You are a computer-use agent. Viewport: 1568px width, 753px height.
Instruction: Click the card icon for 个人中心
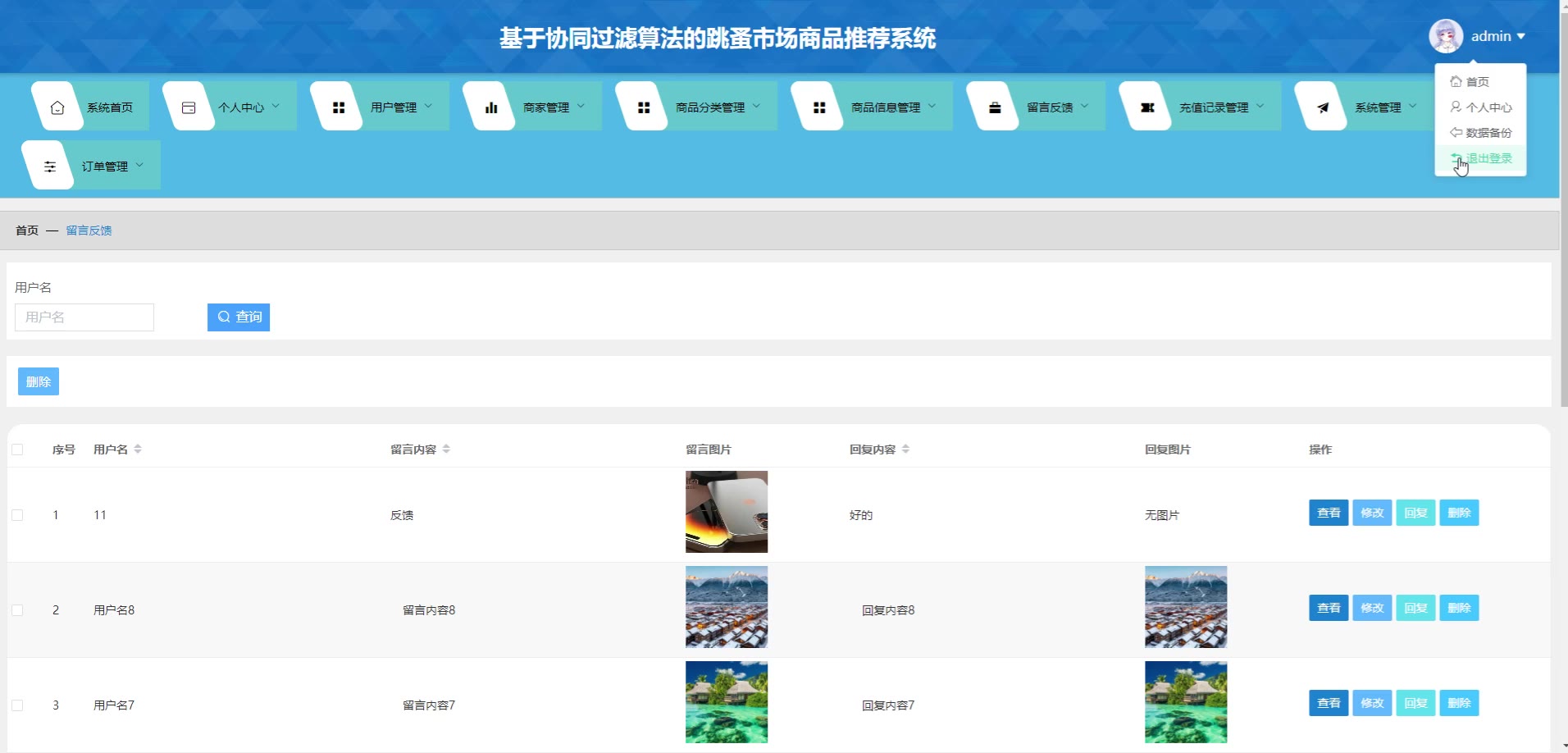click(189, 107)
